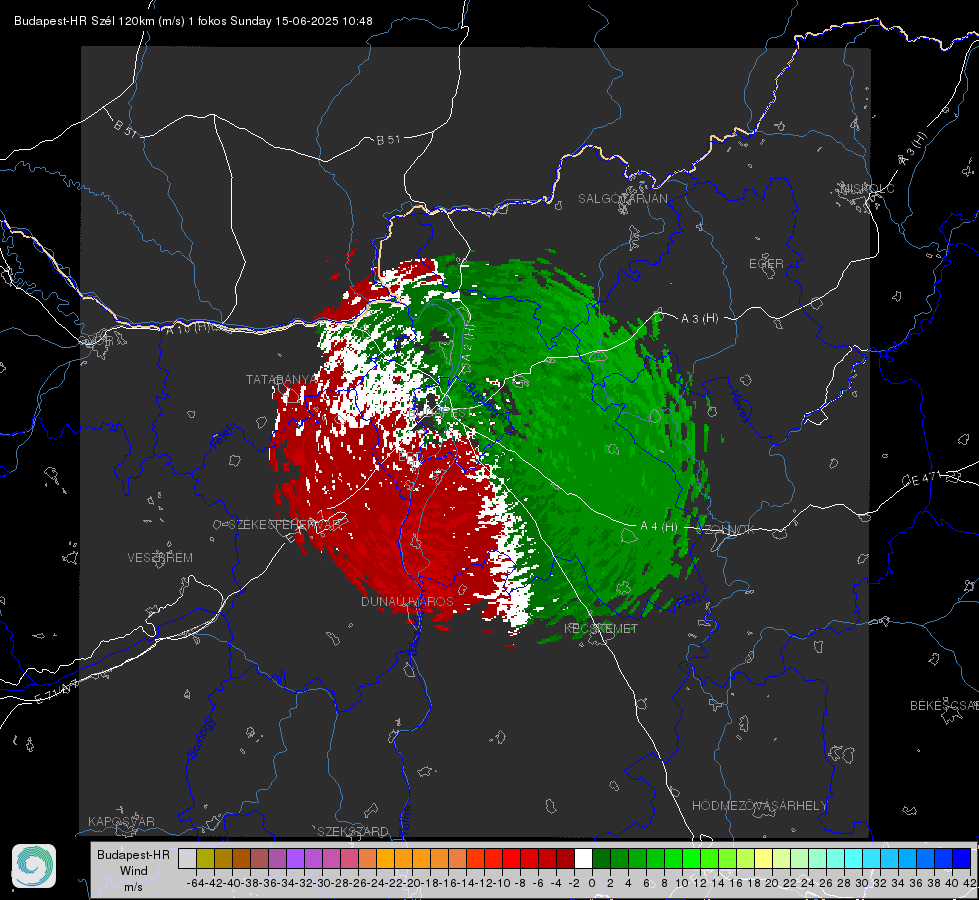Select the HÓDMEZŐVÁSÁRHELY city label
979x900 pixels.
point(759,805)
